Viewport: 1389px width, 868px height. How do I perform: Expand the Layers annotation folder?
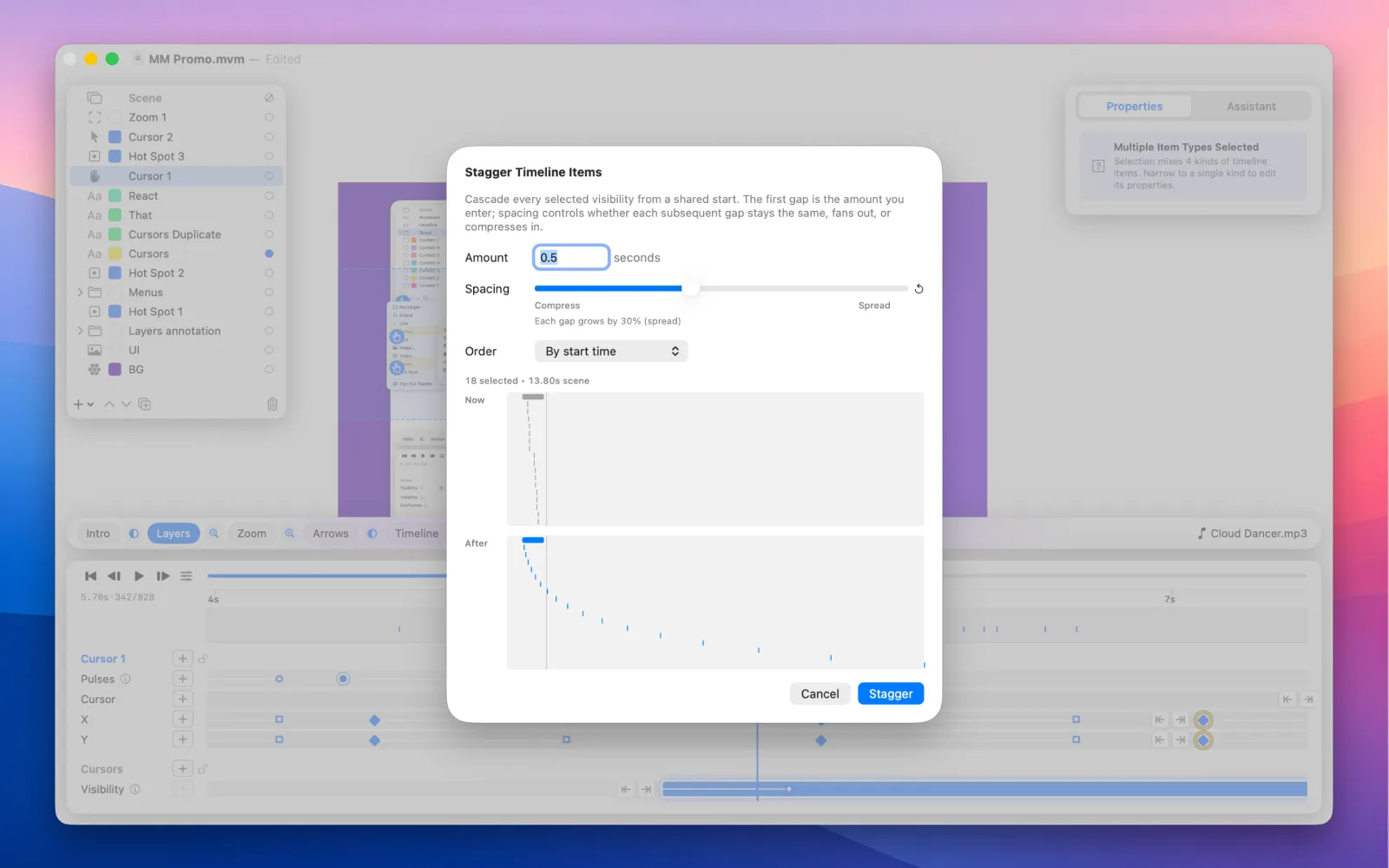click(x=81, y=331)
